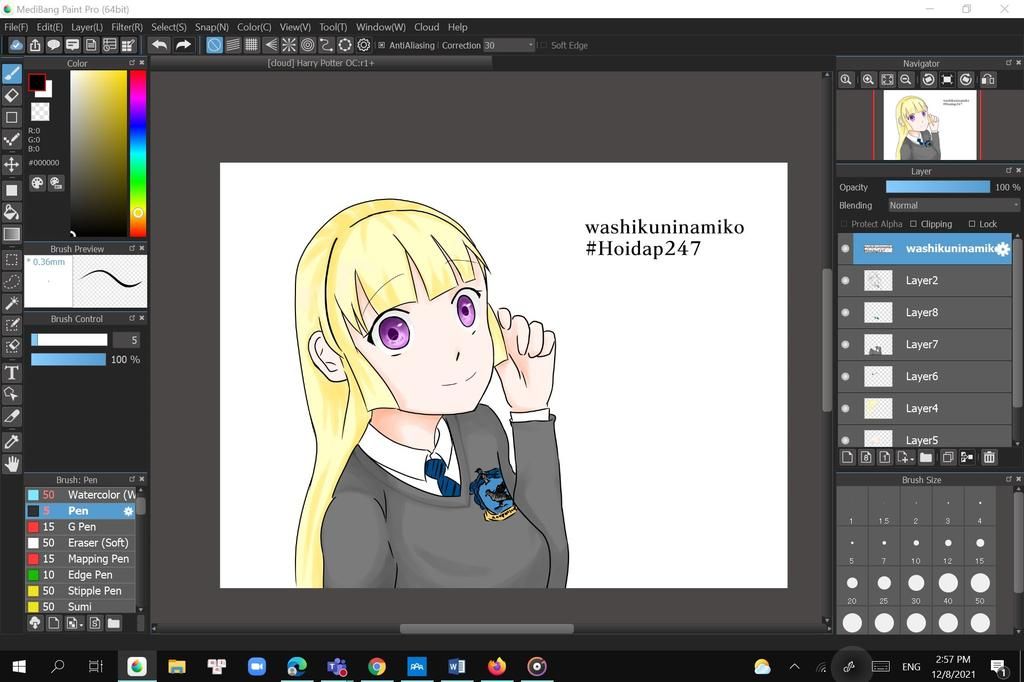This screenshot has width=1024, height=682.
Task: Turn snap off with first snap icon
Action: pyautogui.click(x=214, y=45)
